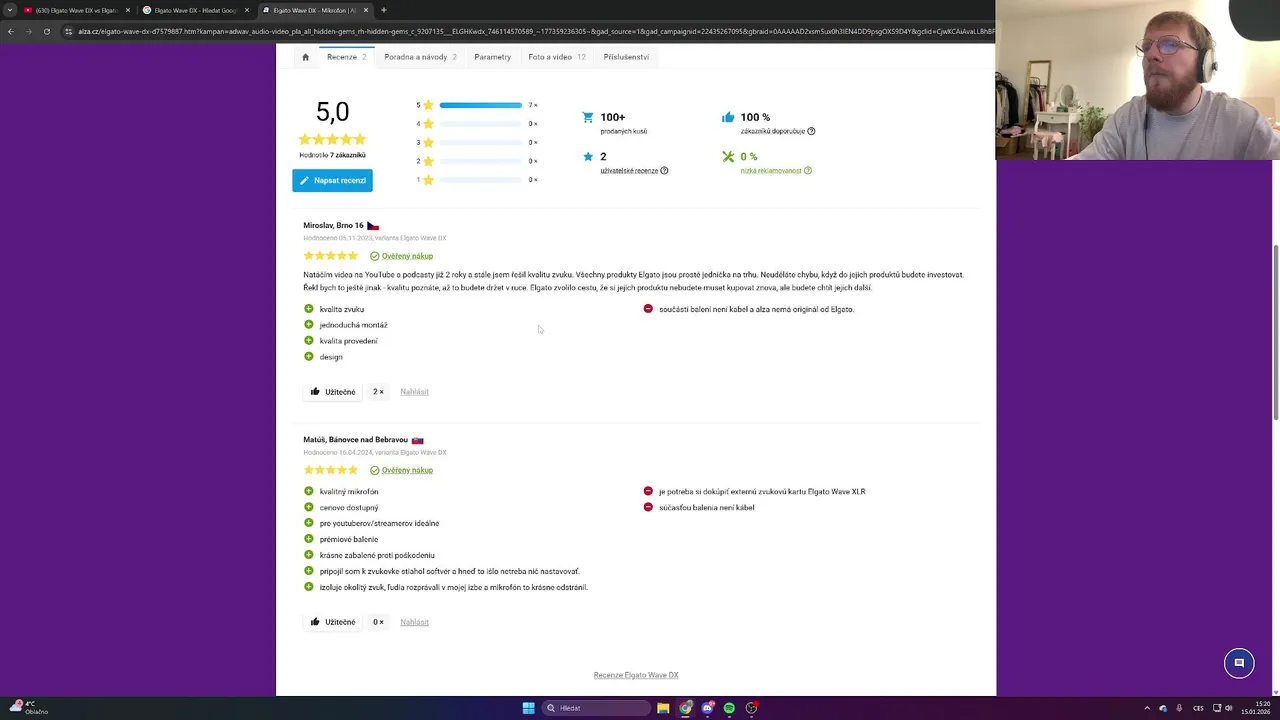This screenshot has width=1280, height=720.
Task: Click the alza.cz address bar
Action: [530, 31]
